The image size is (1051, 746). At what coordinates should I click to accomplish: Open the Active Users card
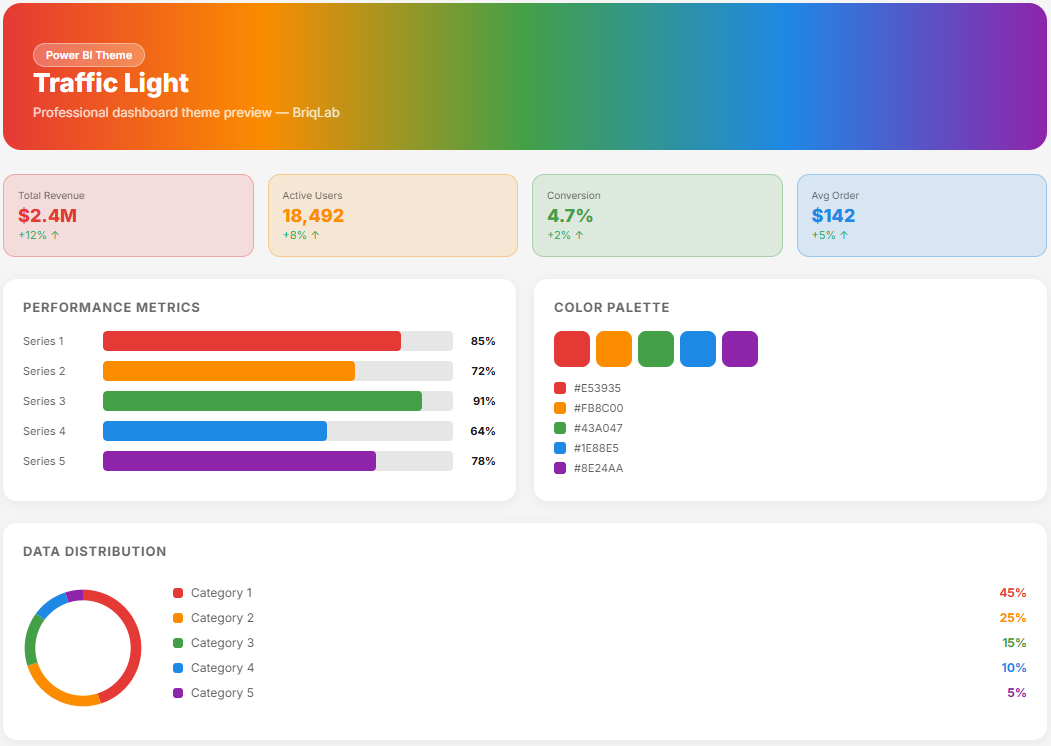coord(392,215)
